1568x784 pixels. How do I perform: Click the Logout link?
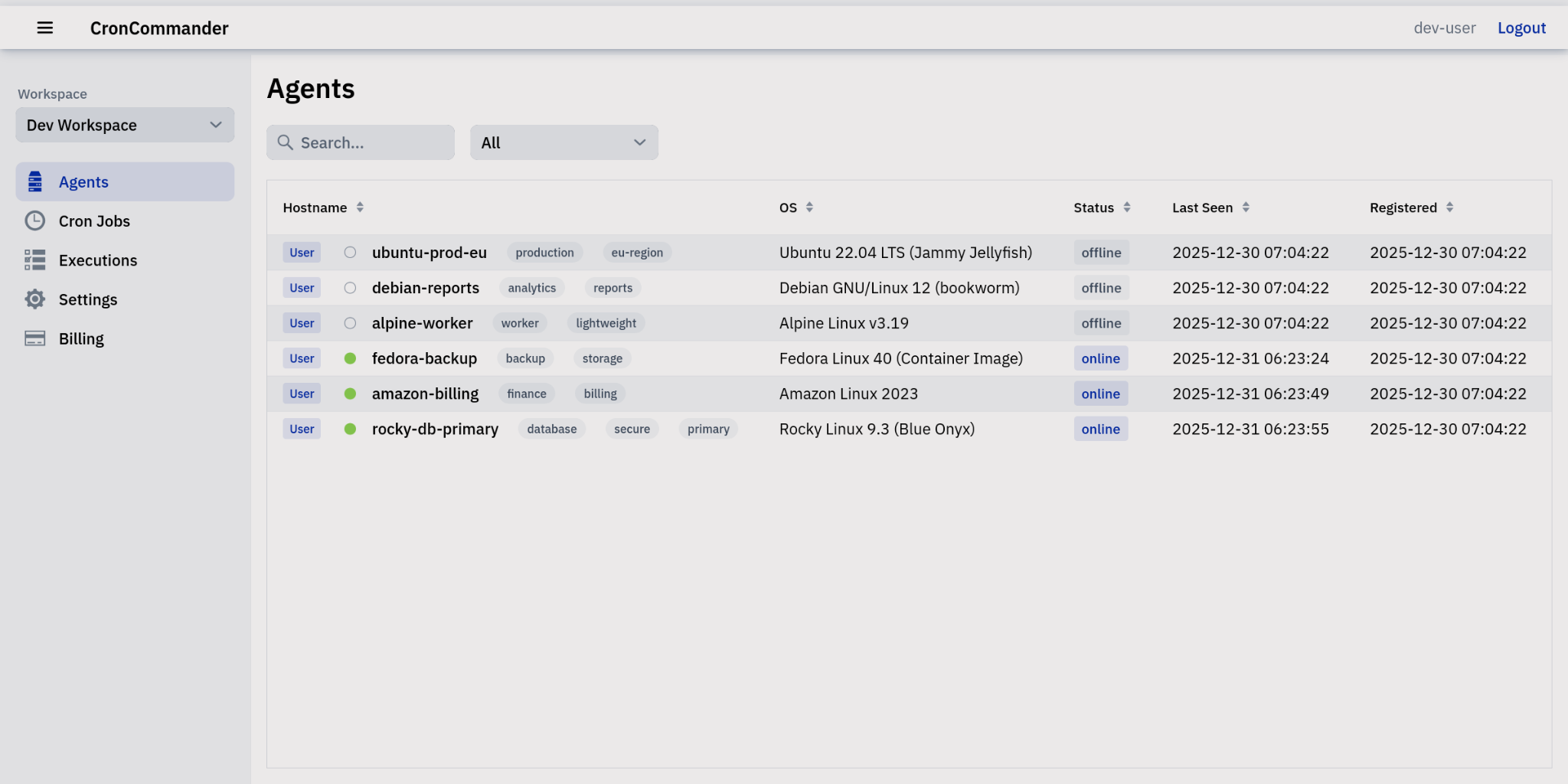[x=1521, y=28]
